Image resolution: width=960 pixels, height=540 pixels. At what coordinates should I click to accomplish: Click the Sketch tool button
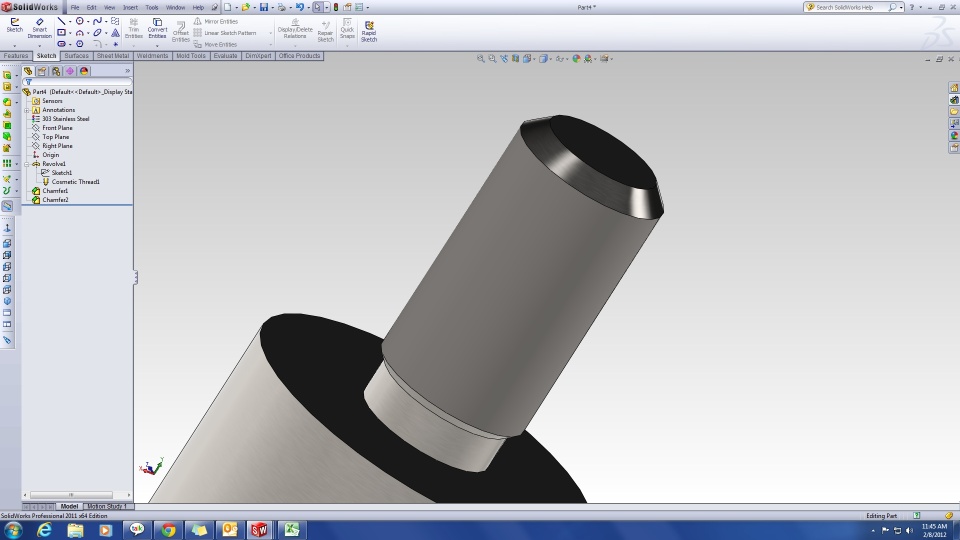[14, 25]
